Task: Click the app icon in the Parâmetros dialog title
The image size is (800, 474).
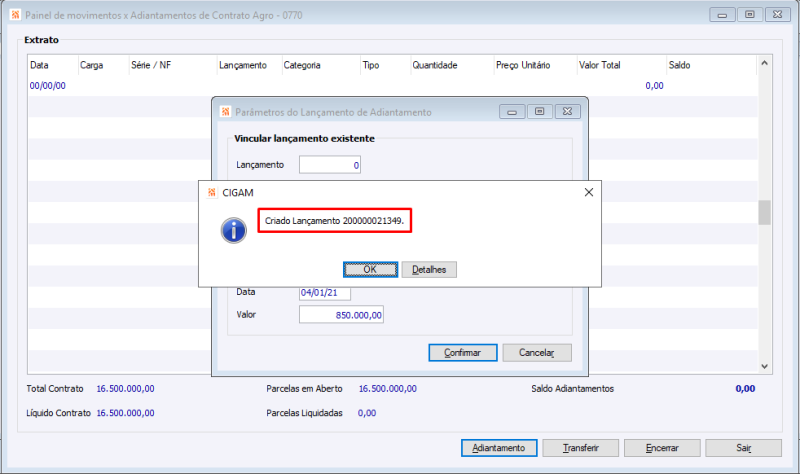Action: 226,112
